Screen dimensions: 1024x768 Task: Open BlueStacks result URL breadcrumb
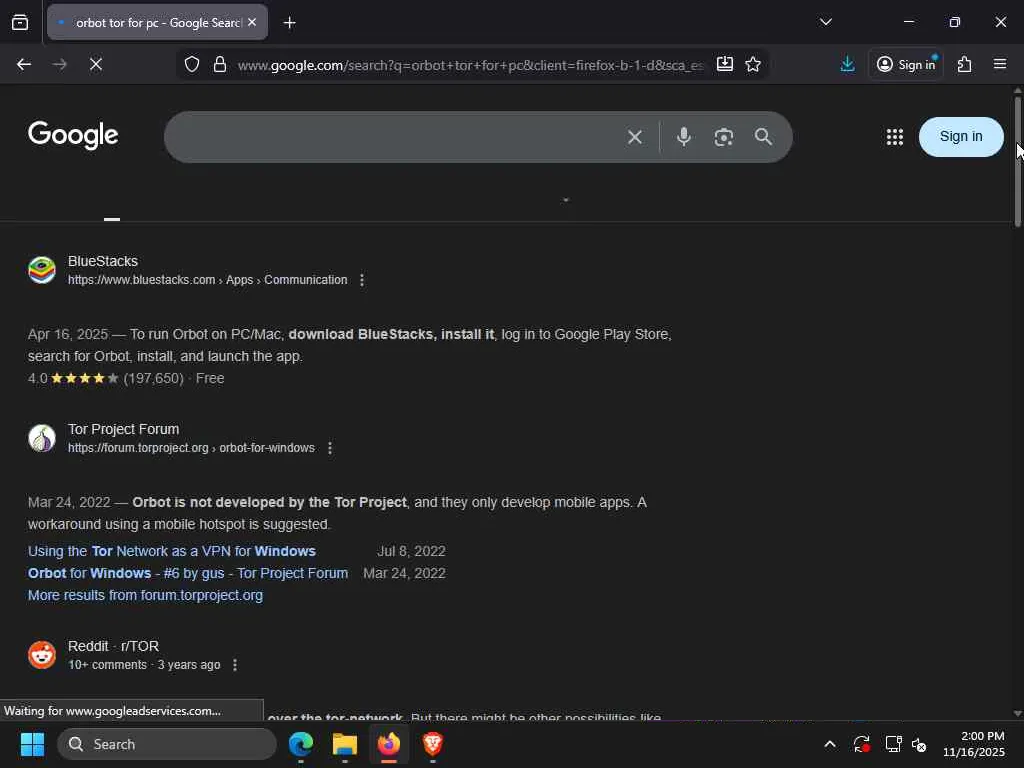click(208, 280)
